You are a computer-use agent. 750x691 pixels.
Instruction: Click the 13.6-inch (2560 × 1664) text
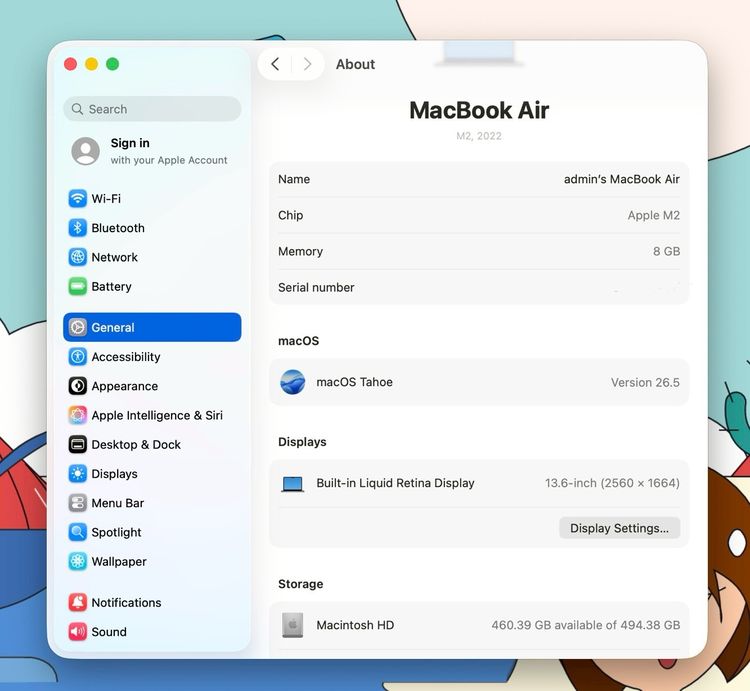(612, 483)
